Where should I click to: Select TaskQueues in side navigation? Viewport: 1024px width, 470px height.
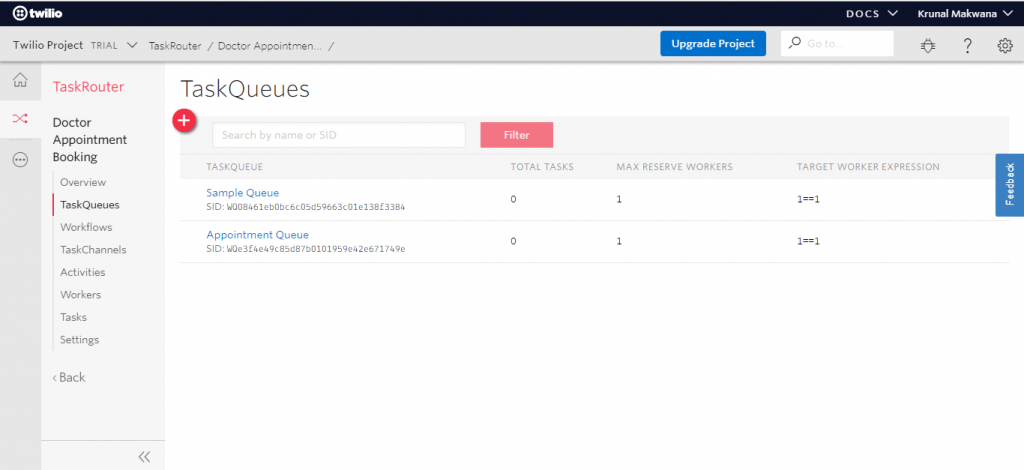pyautogui.click(x=89, y=204)
